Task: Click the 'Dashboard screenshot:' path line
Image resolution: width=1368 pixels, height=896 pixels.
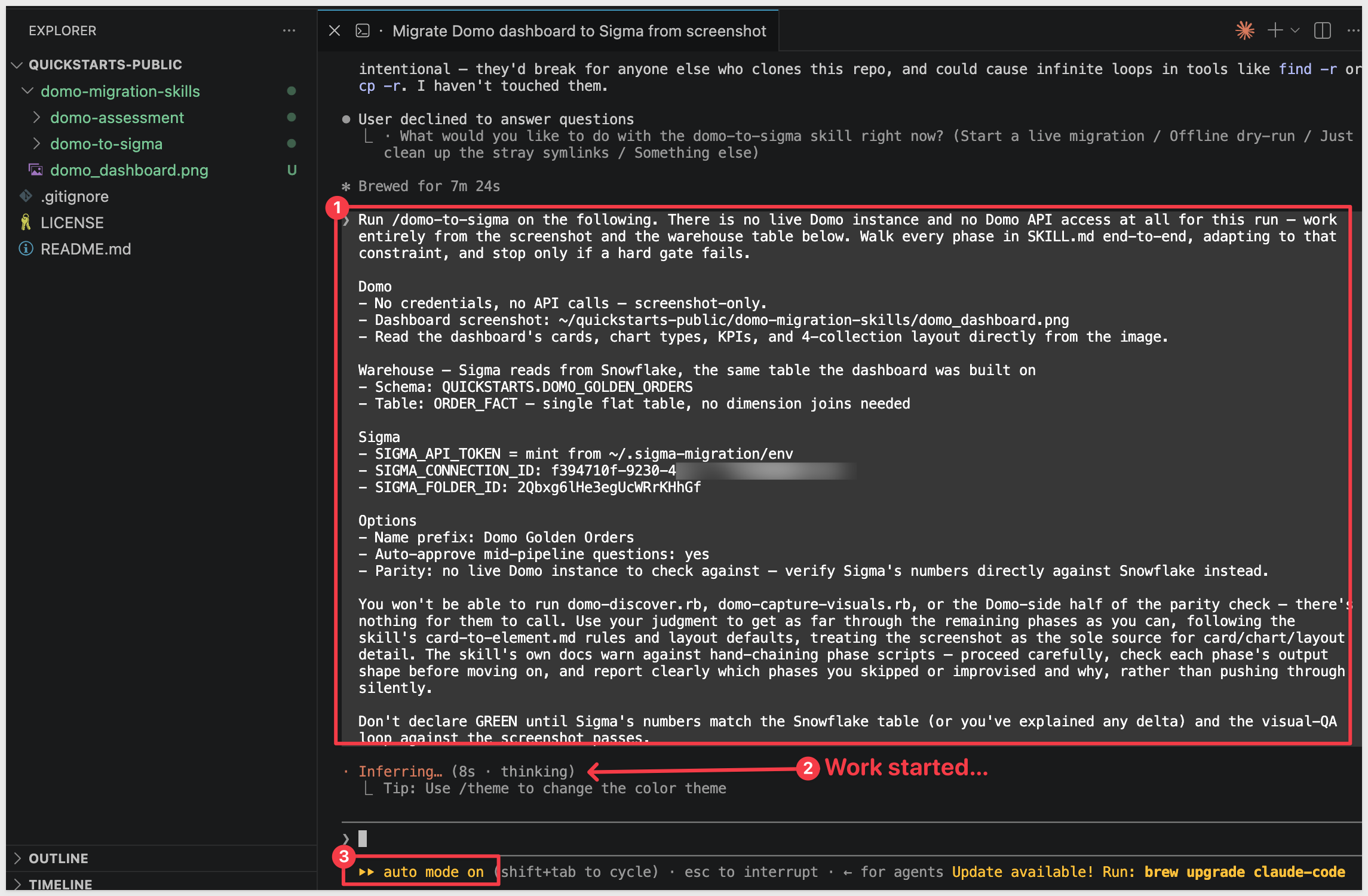Action: coord(713,320)
